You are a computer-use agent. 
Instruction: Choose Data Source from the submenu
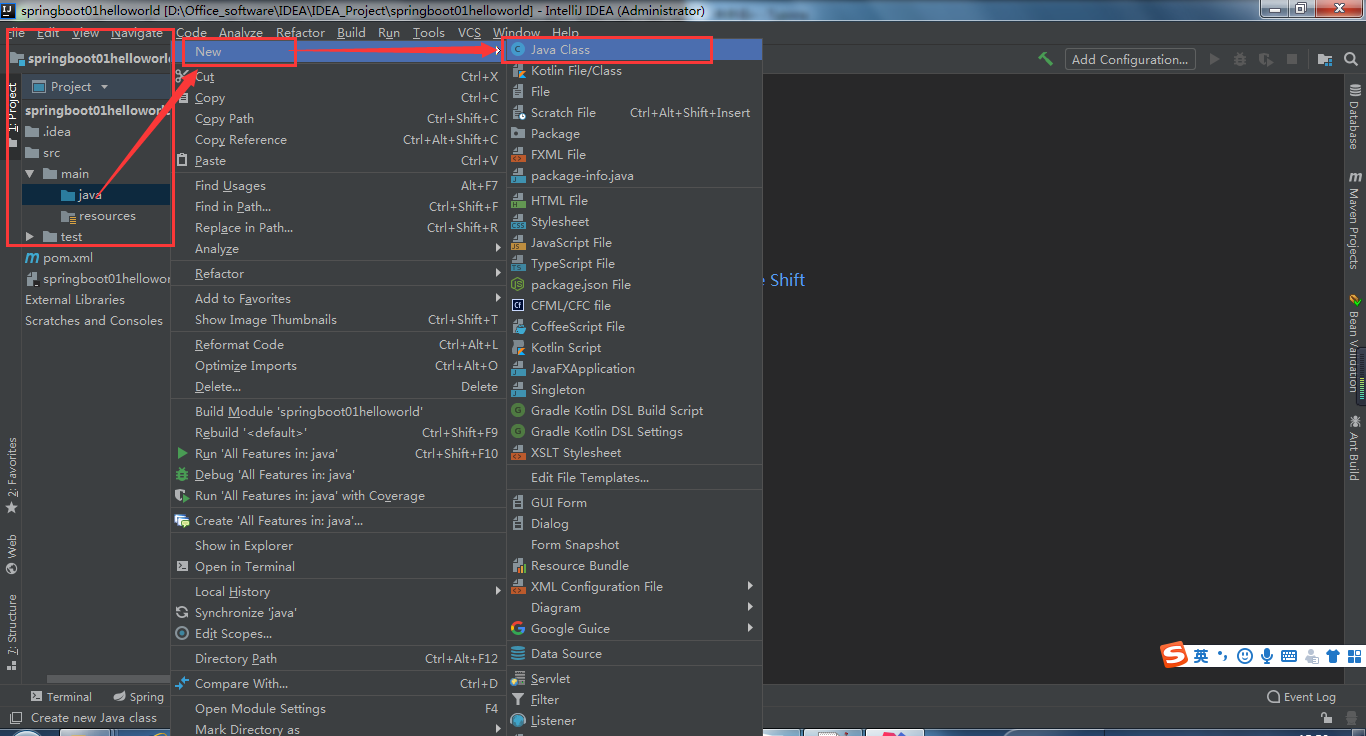(x=634, y=654)
